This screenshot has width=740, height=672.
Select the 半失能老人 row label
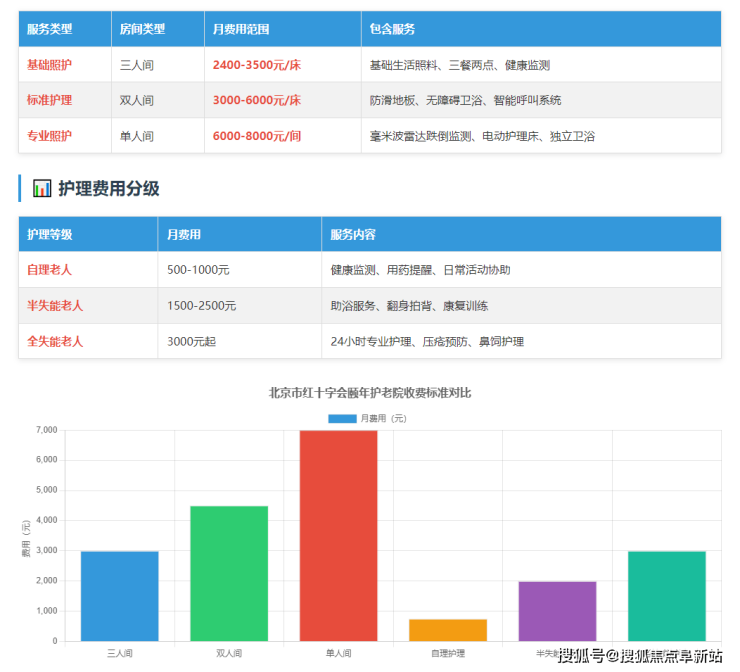tap(55, 306)
